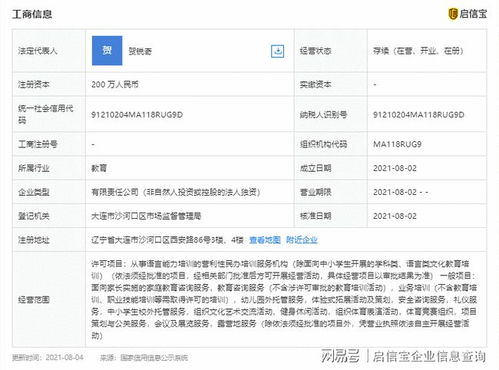The height and width of the screenshot is (370, 499).
Task: Click the date range beside 营业期限
Action: point(401,192)
